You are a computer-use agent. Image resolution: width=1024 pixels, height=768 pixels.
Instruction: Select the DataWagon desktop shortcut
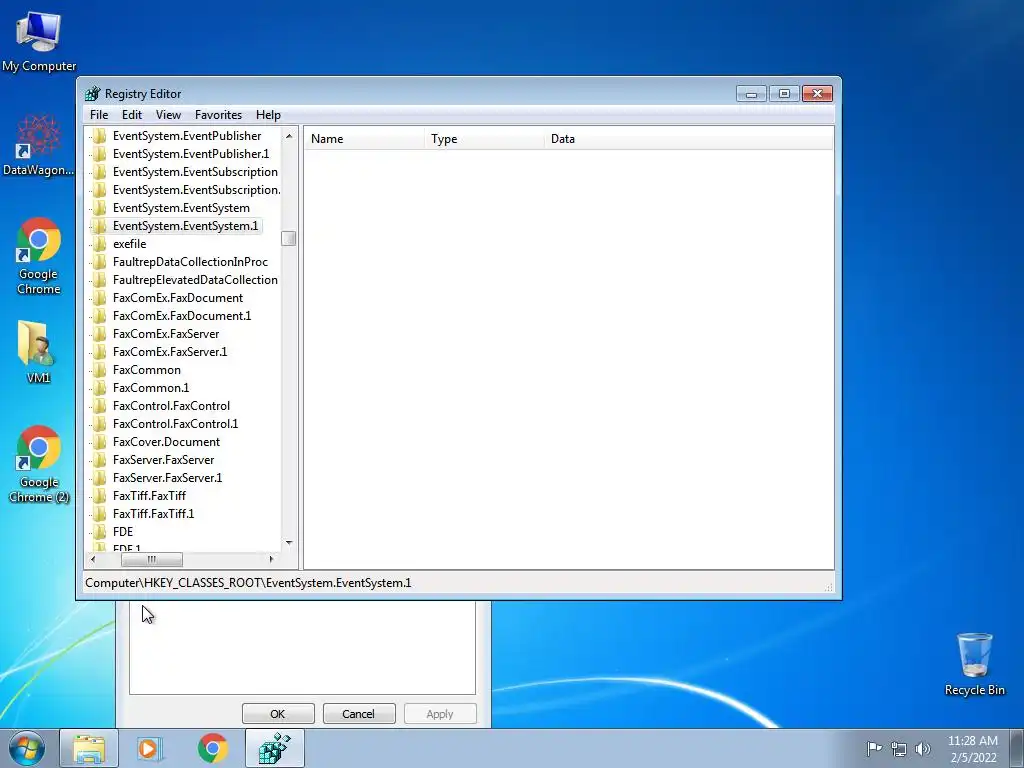click(x=39, y=145)
